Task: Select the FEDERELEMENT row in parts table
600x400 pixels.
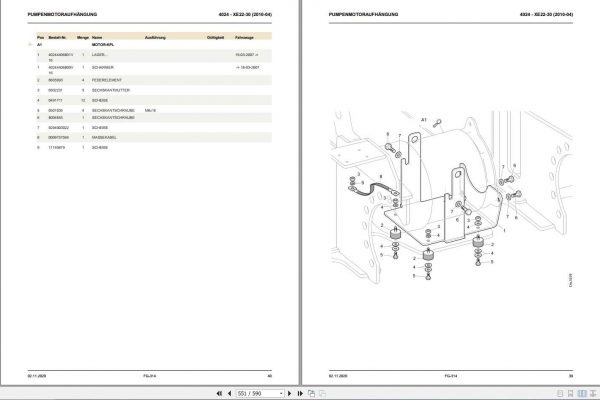Action: coord(154,80)
